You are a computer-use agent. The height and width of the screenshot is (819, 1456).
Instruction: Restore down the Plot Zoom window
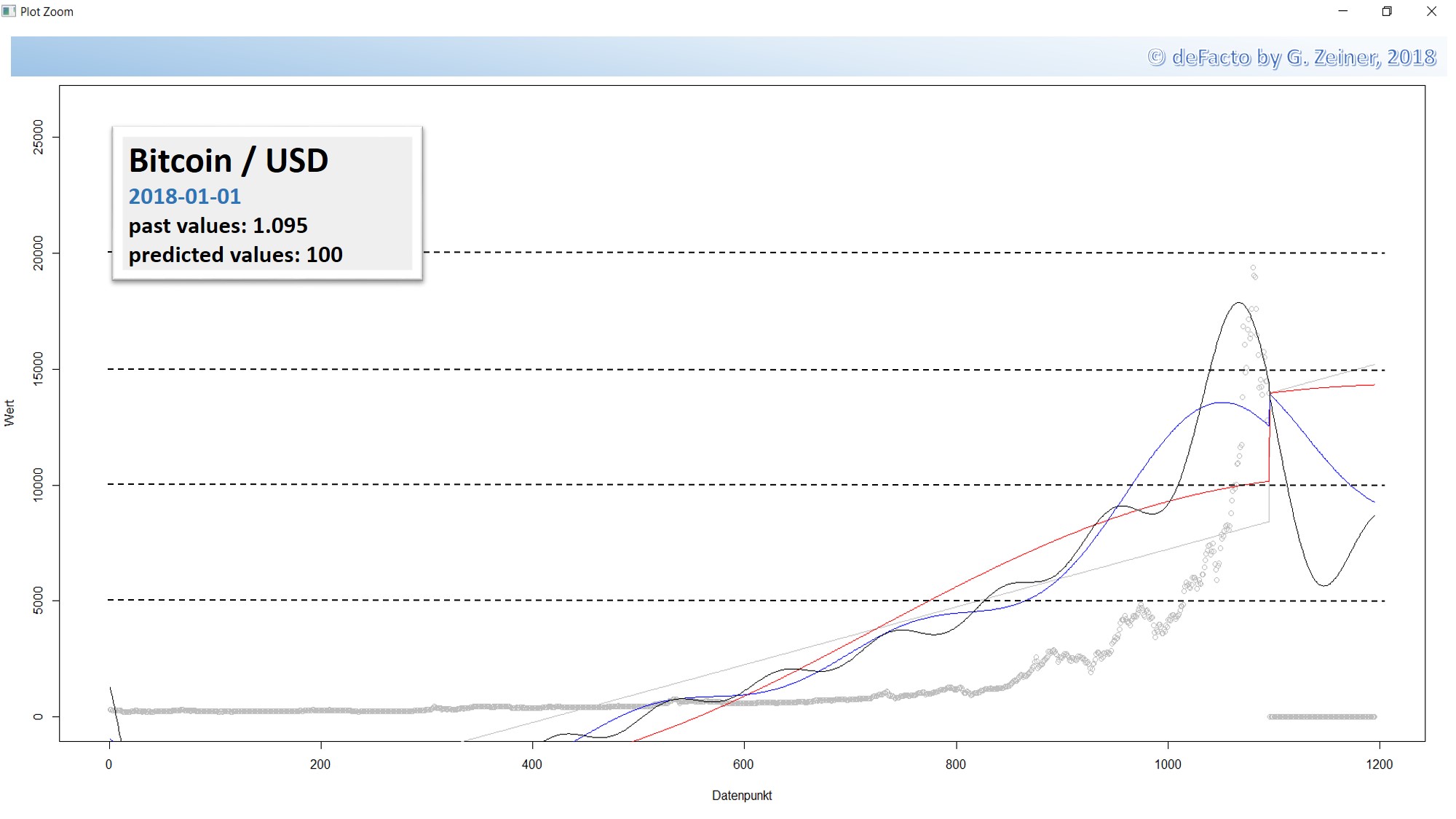pos(1387,11)
